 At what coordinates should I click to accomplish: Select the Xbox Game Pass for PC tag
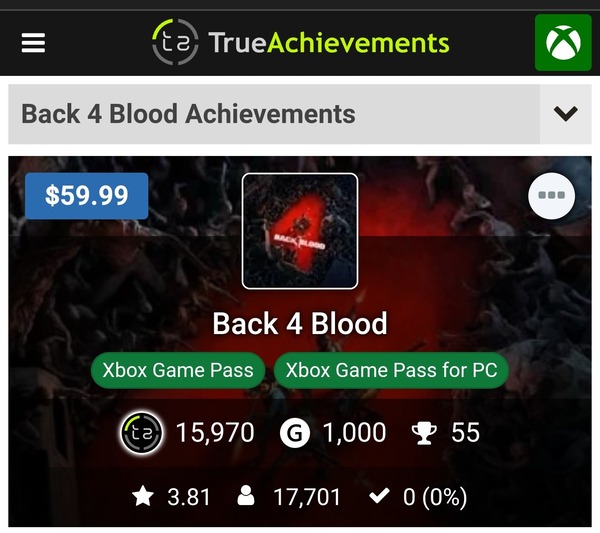pos(391,370)
